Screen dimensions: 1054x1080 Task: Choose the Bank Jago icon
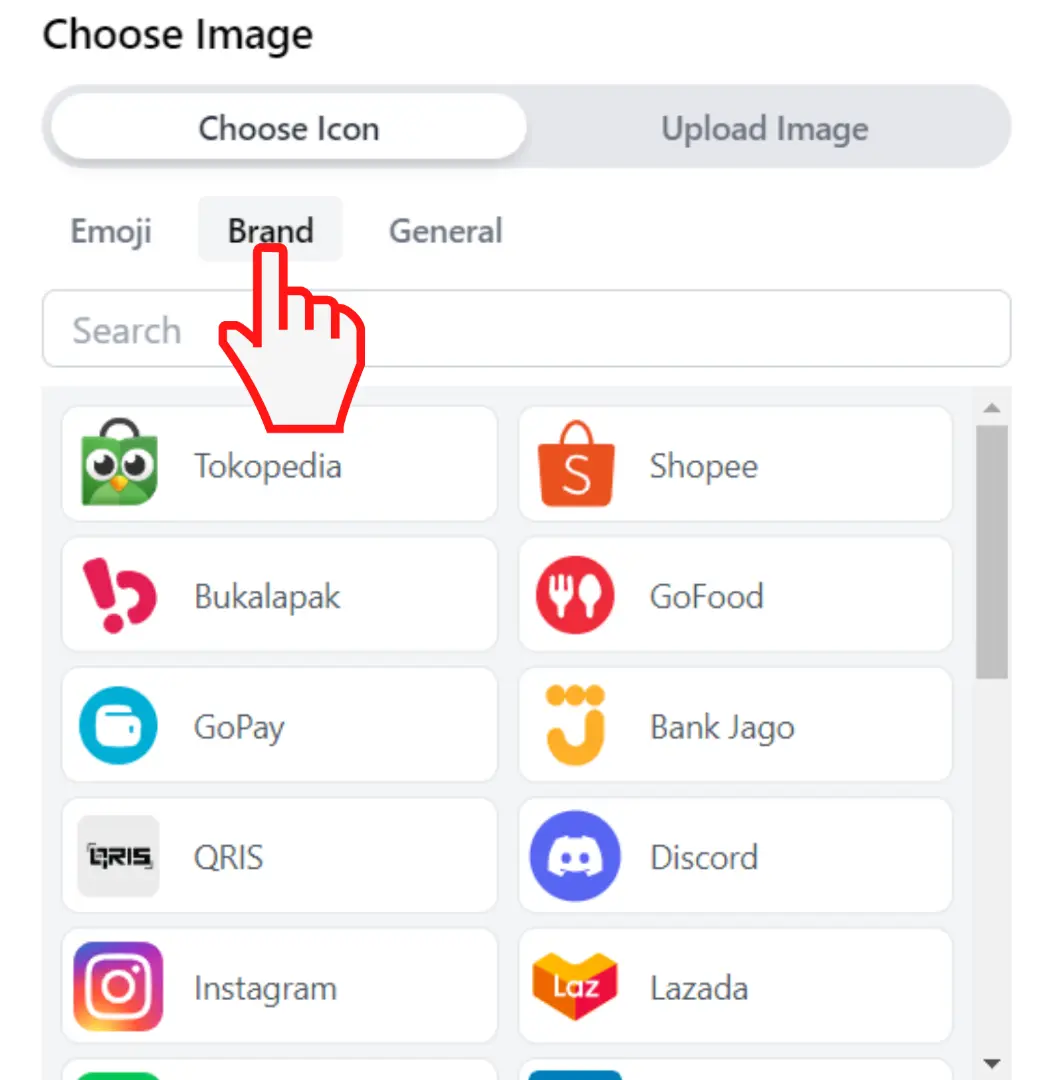575,726
